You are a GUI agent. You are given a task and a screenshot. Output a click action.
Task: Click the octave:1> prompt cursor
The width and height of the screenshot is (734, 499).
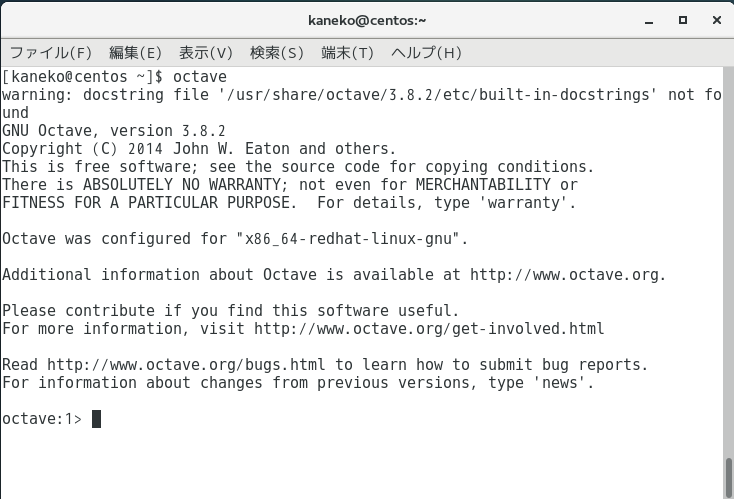coord(96,419)
